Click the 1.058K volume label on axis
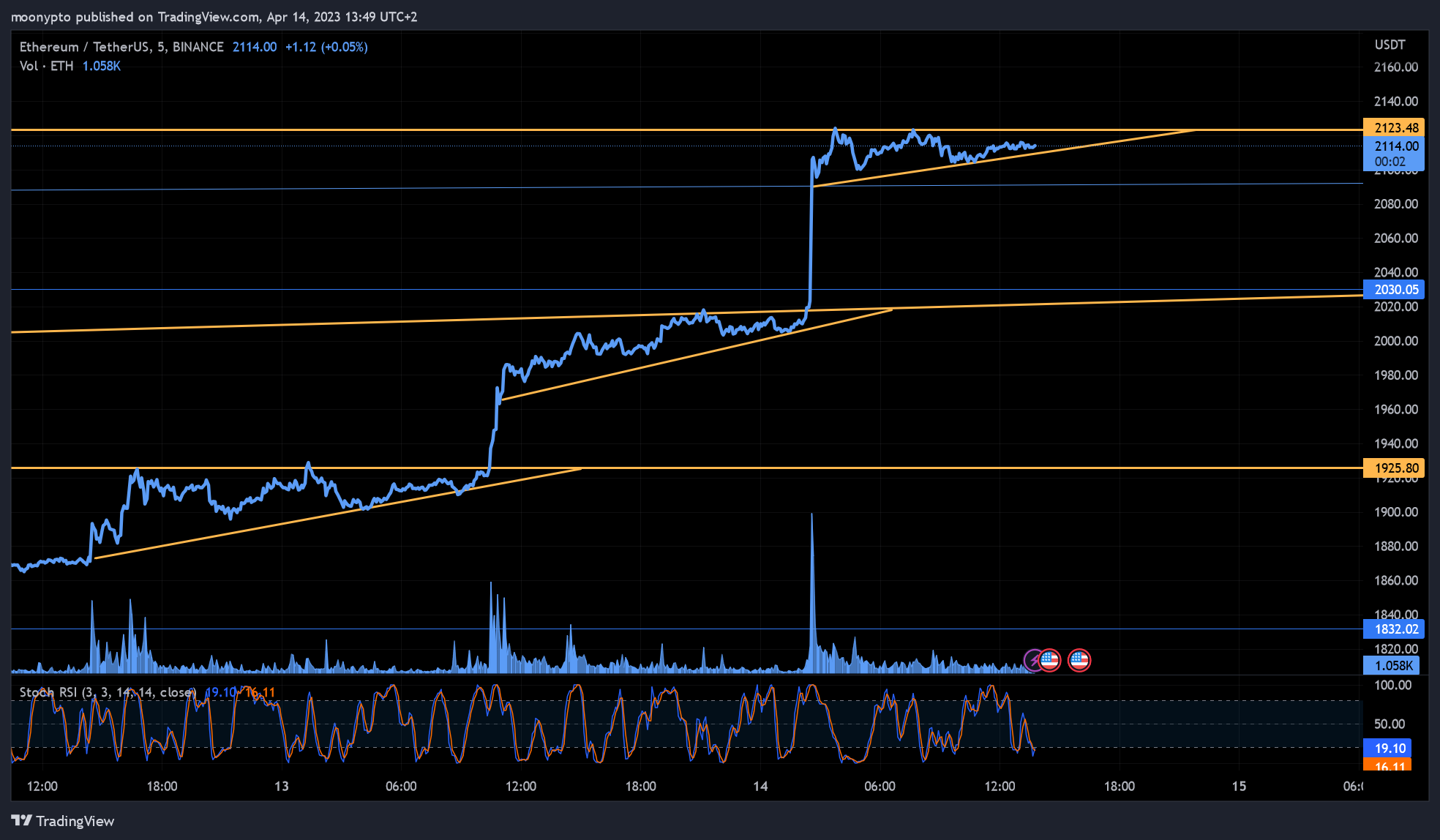1440x840 pixels. point(1392,666)
